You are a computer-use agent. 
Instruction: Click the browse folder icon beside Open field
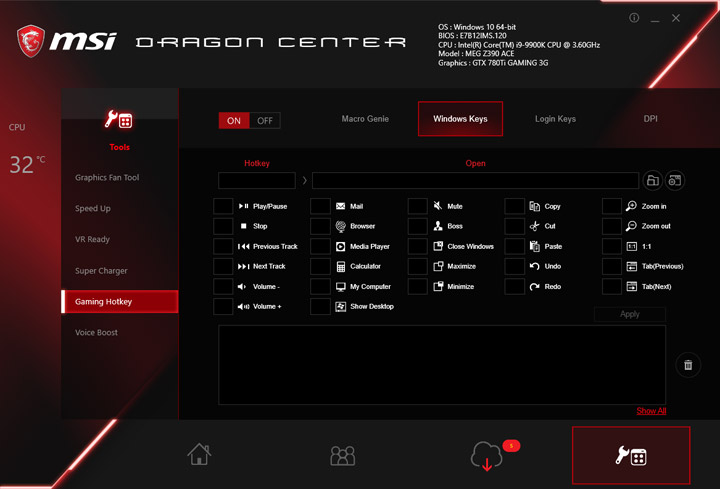(x=652, y=180)
